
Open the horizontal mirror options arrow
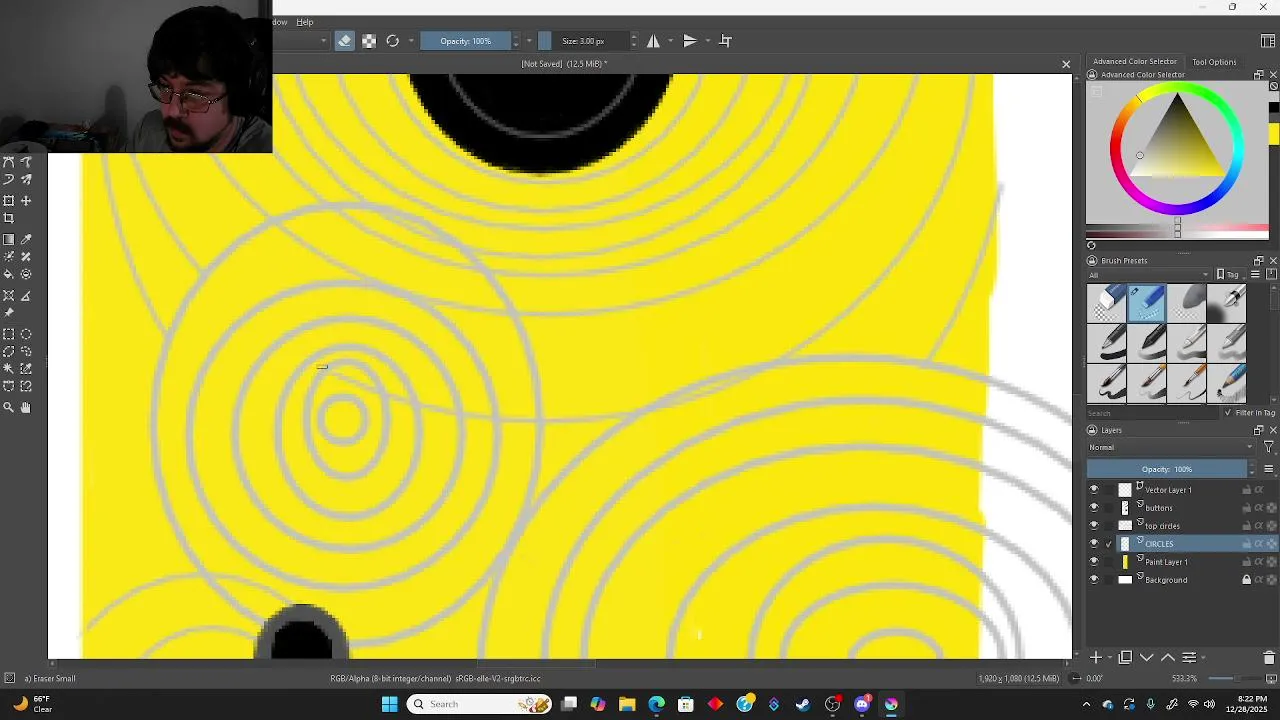coord(670,41)
